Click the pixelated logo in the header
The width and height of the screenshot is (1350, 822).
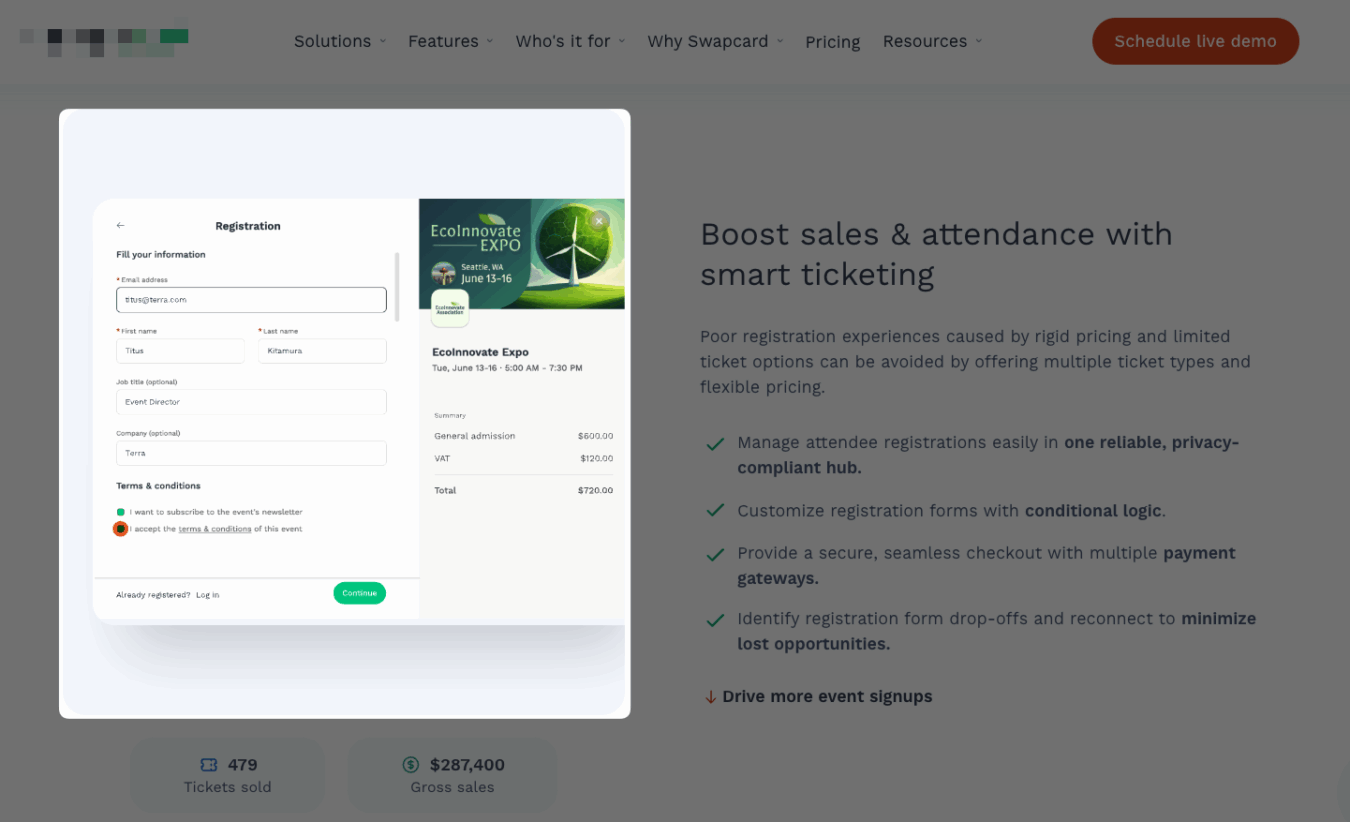pos(104,40)
